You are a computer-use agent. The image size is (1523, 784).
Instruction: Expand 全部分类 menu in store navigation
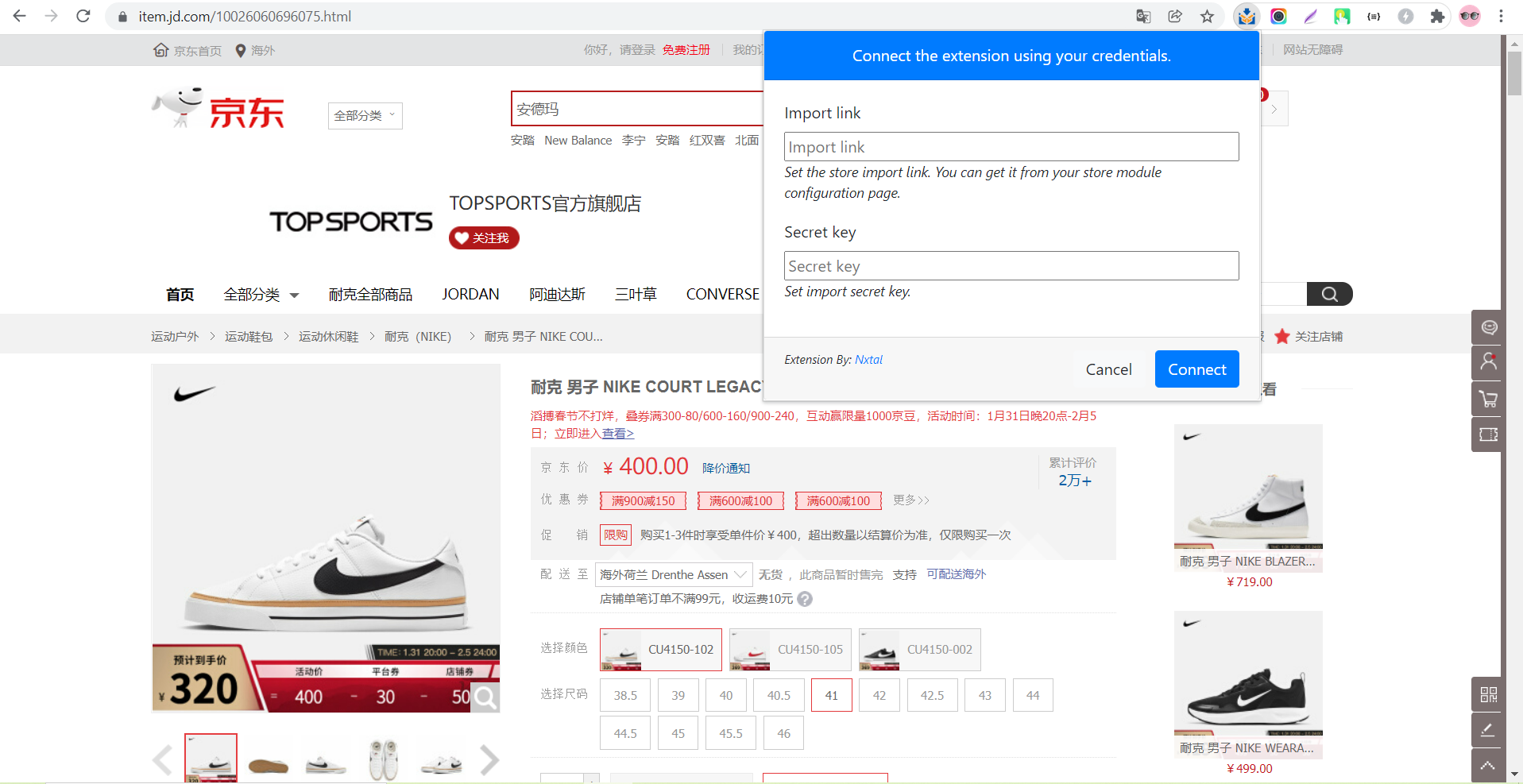pyautogui.click(x=261, y=295)
